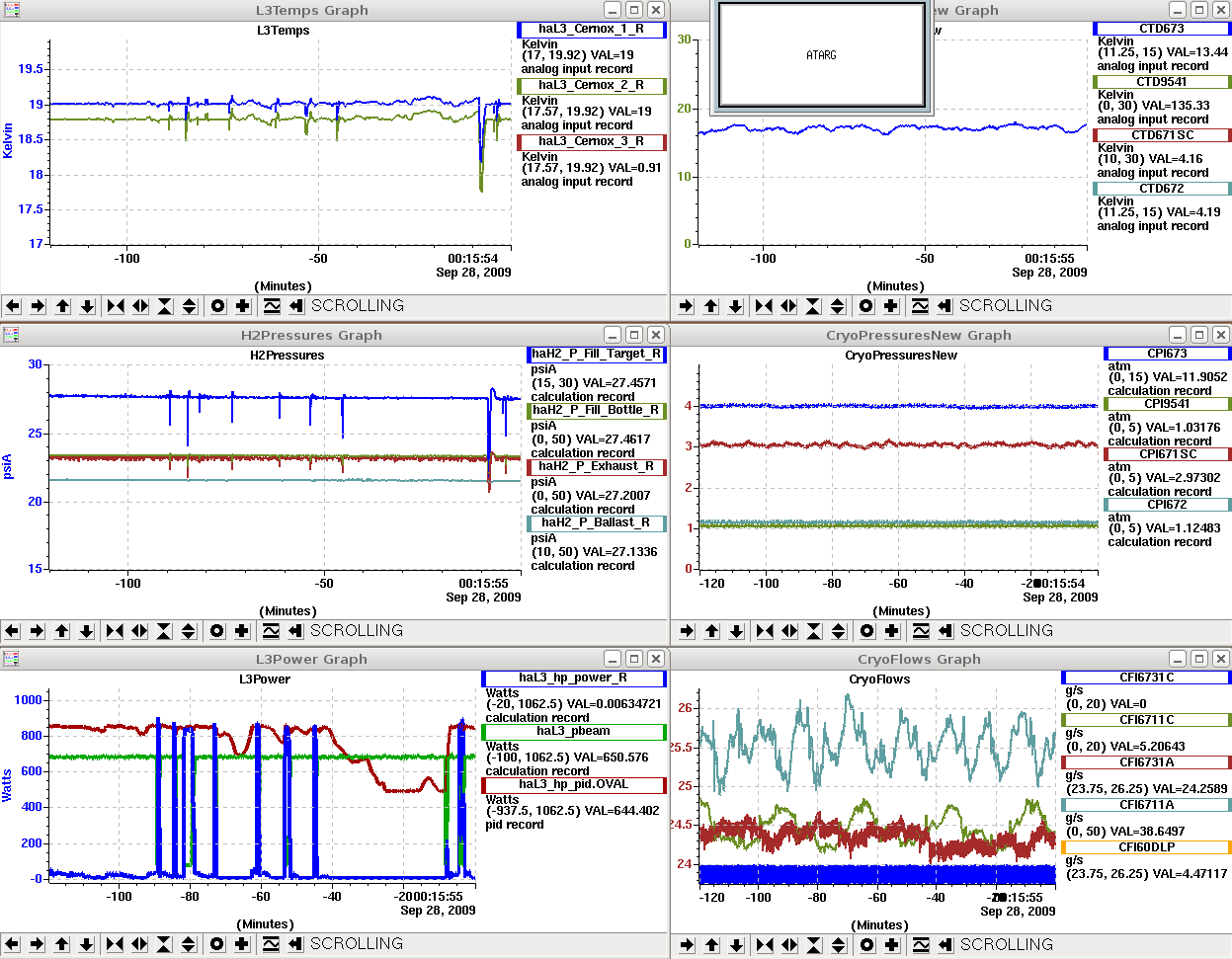Pan right in the CryoPressuresNew graph toolbar
This screenshot has height=959, width=1232.
point(687,630)
